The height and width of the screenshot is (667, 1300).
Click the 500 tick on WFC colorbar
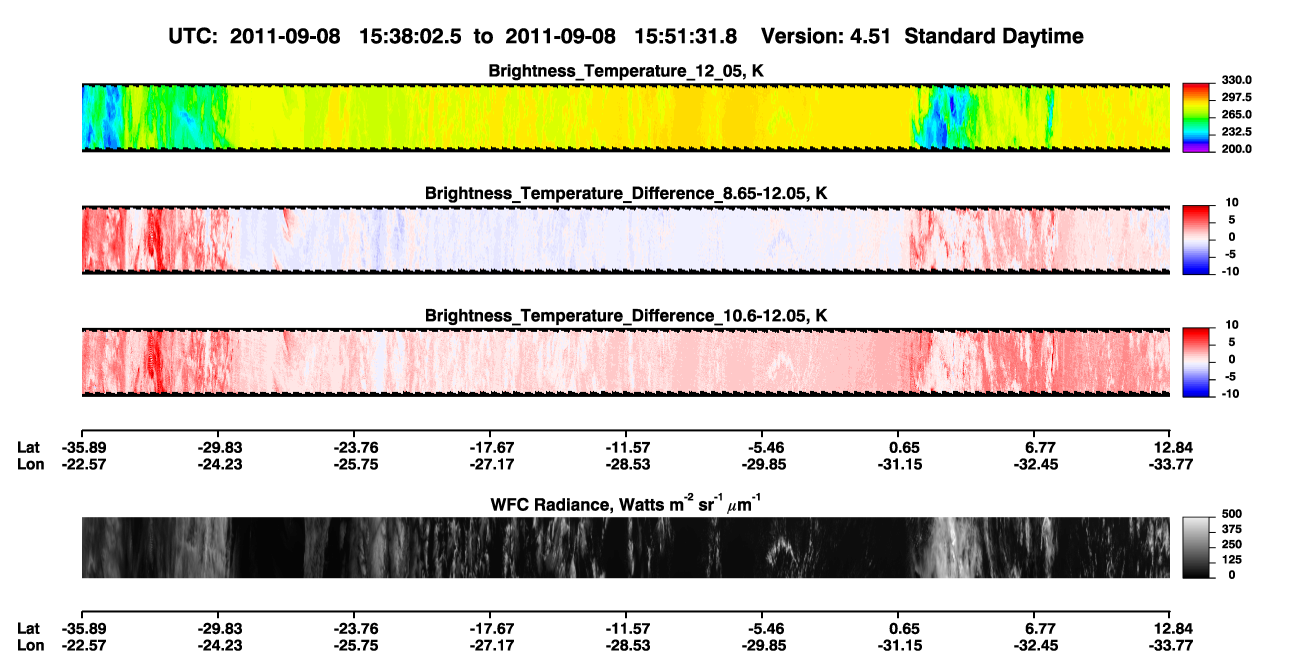coord(1232,513)
